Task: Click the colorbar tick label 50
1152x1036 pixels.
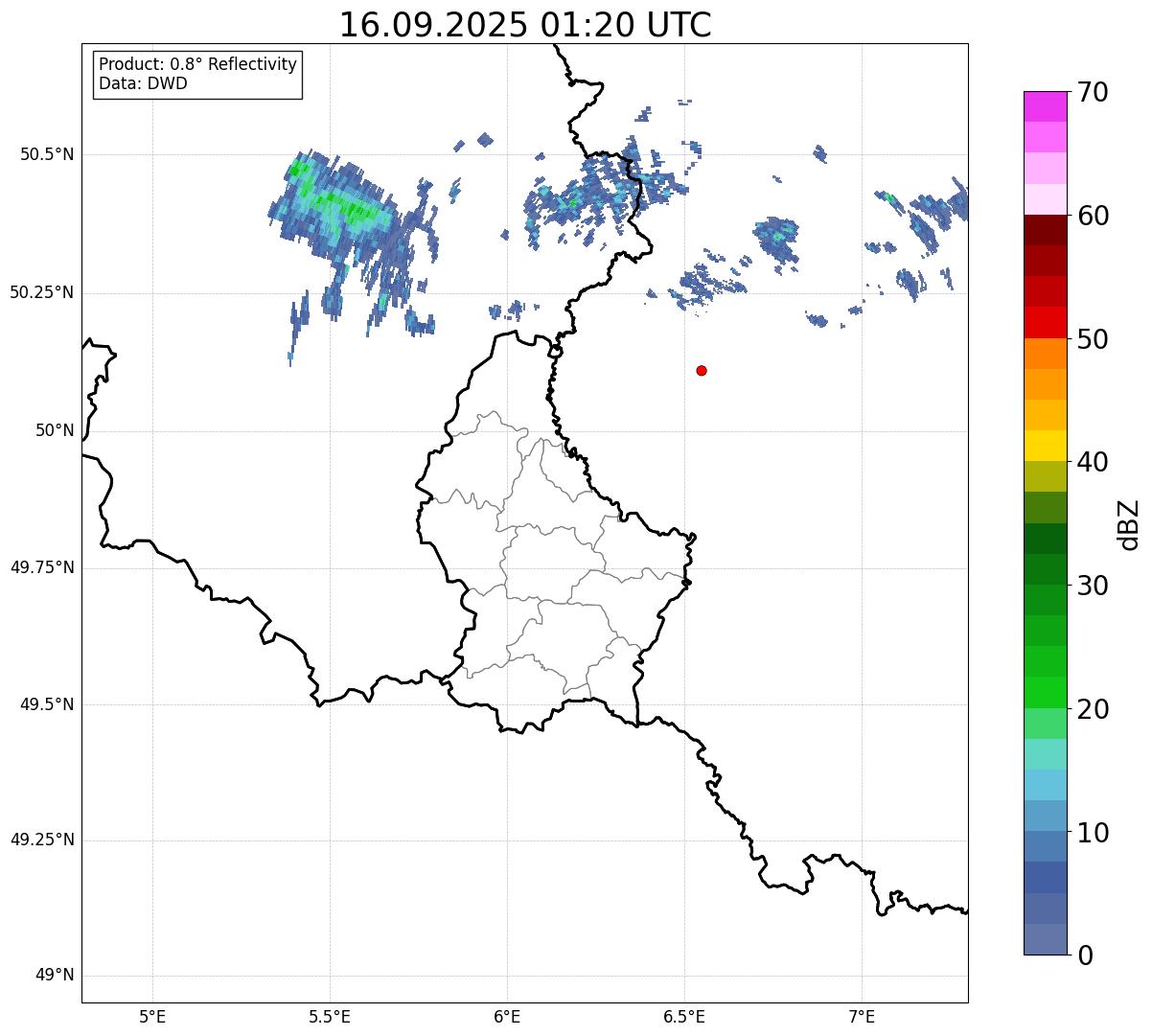Action: 1093,339
